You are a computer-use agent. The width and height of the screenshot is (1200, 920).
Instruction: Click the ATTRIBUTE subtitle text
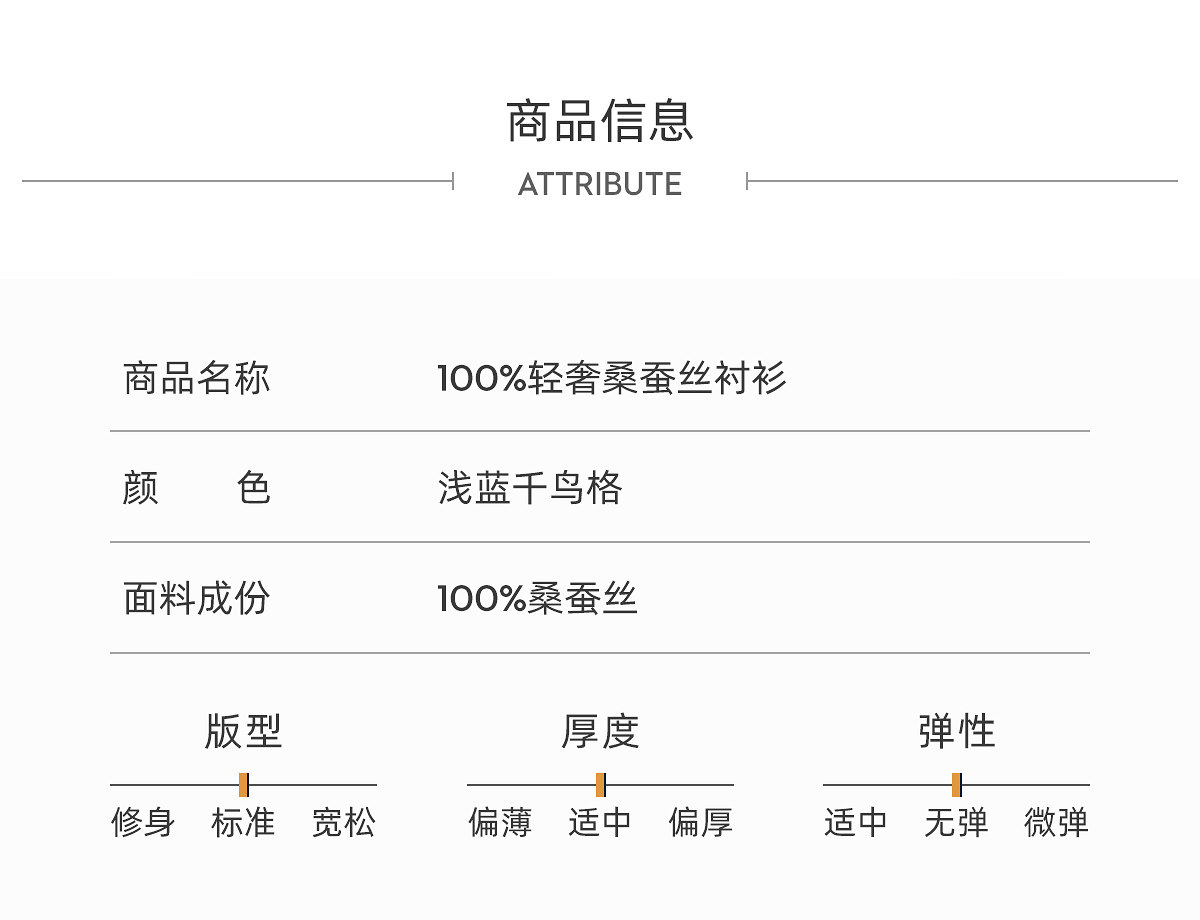click(x=600, y=184)
